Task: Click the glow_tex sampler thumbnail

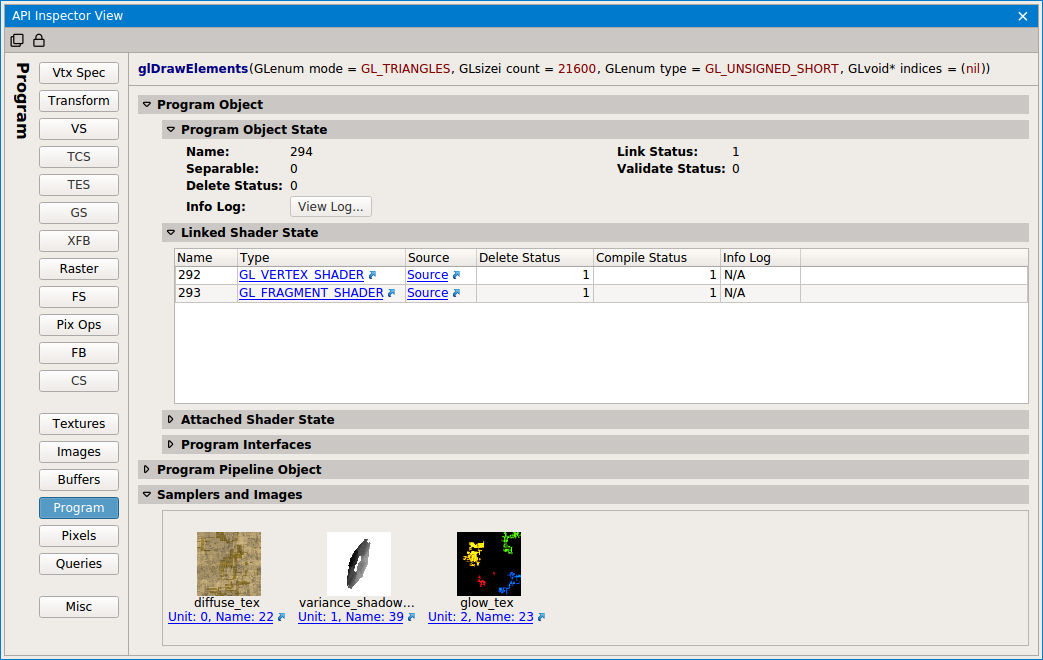Action: (488, 564)
